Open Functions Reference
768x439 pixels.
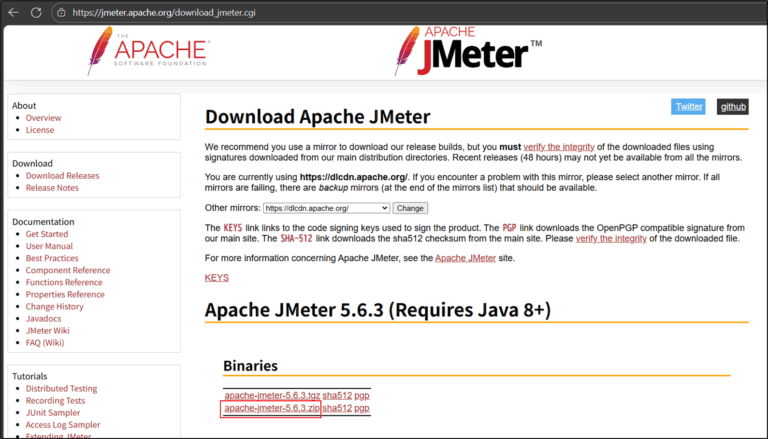[x=64, y=282]
